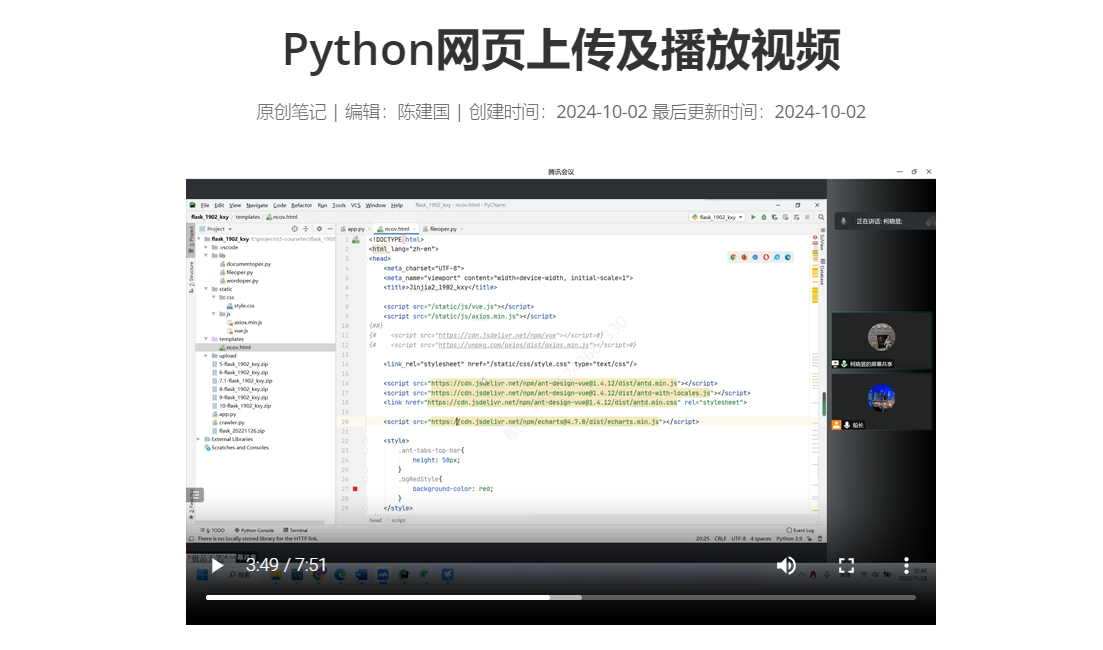Click the video progress bar
Screen dimensions: 1103x650
coord(560,597)
